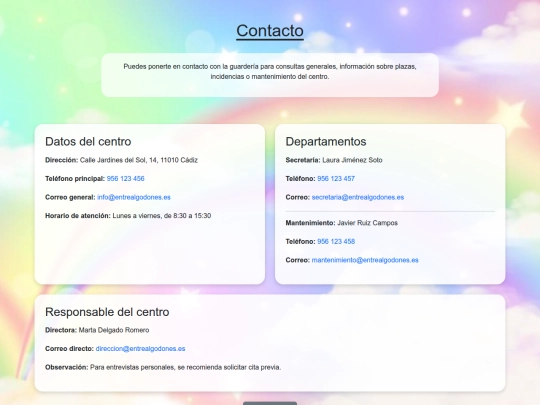Click the Teléfono principal label

[75, 179]
